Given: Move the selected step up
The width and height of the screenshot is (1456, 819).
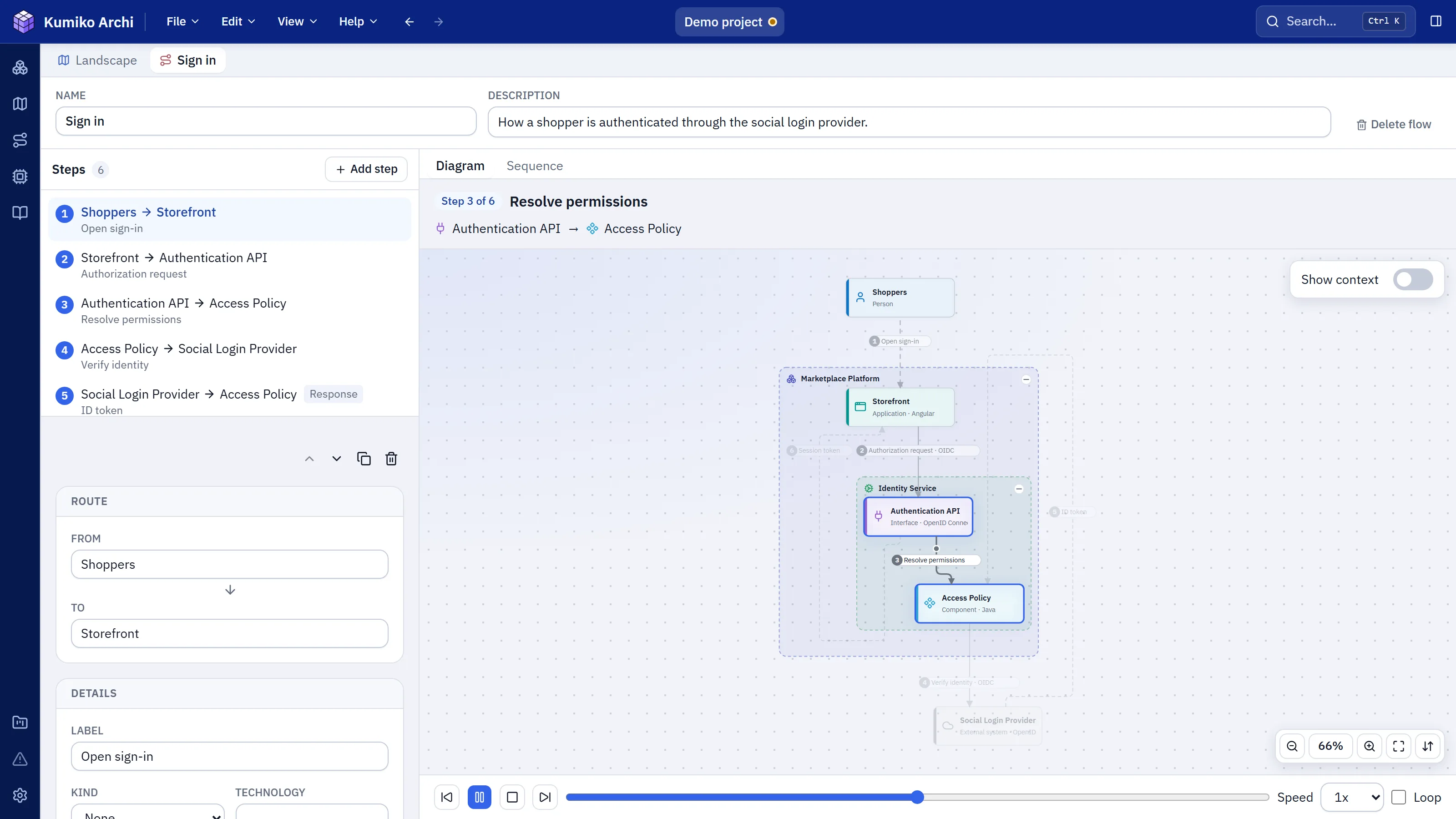Looking at the screenshot, I should point(309,458).
